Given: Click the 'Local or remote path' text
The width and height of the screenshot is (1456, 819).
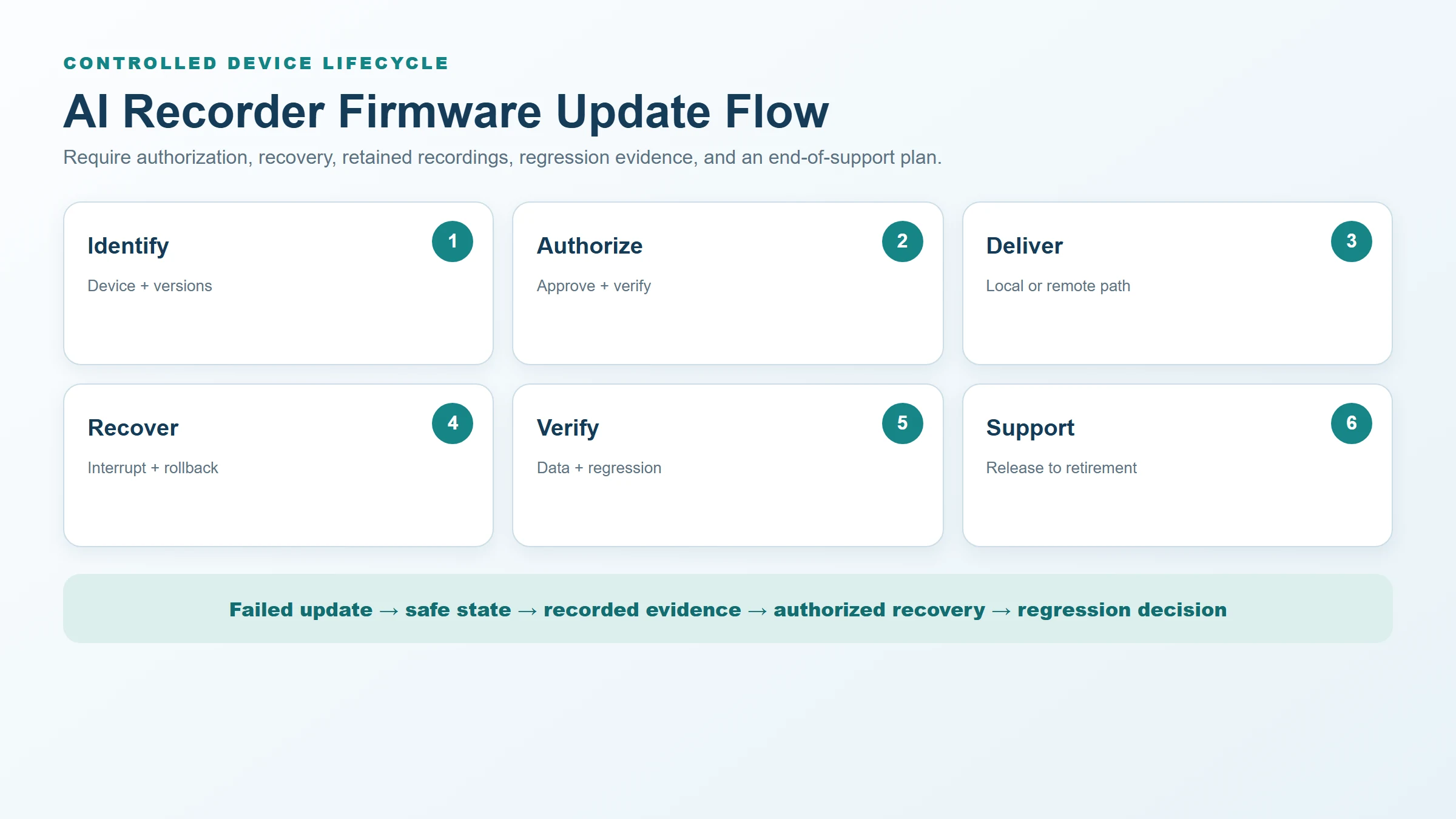Looking at the screenshot, I should tap(1058, 286).
